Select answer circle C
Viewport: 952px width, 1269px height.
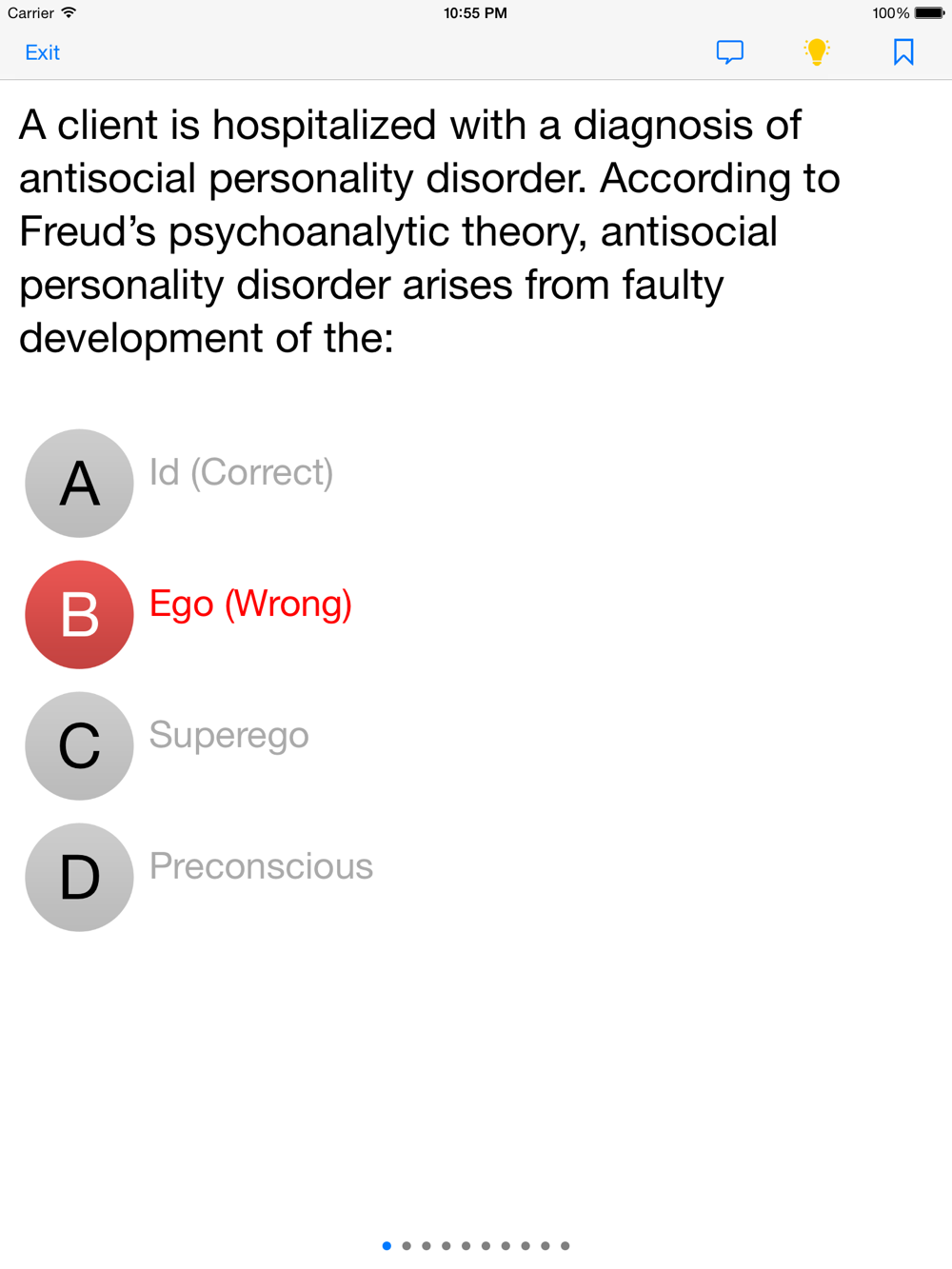[79, 746]
